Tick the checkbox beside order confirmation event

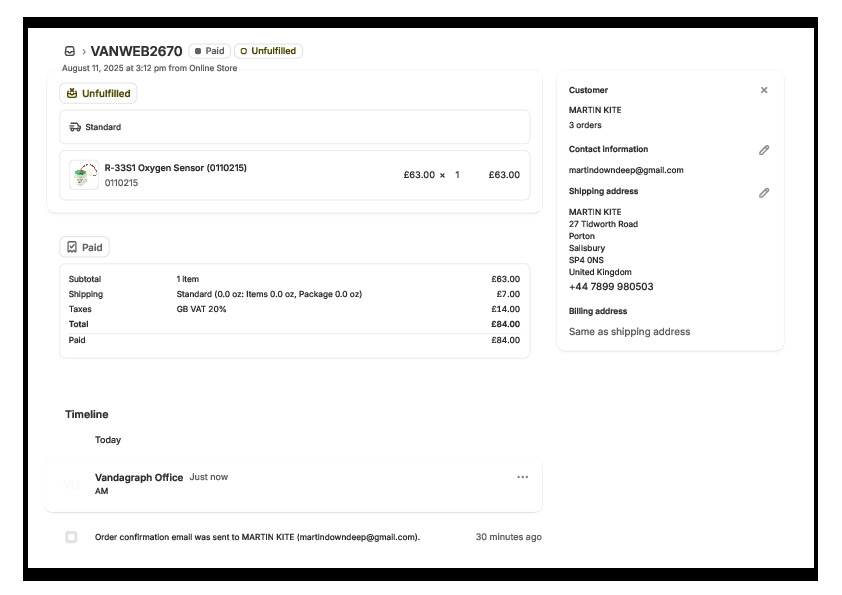click(x=71, y=537)
